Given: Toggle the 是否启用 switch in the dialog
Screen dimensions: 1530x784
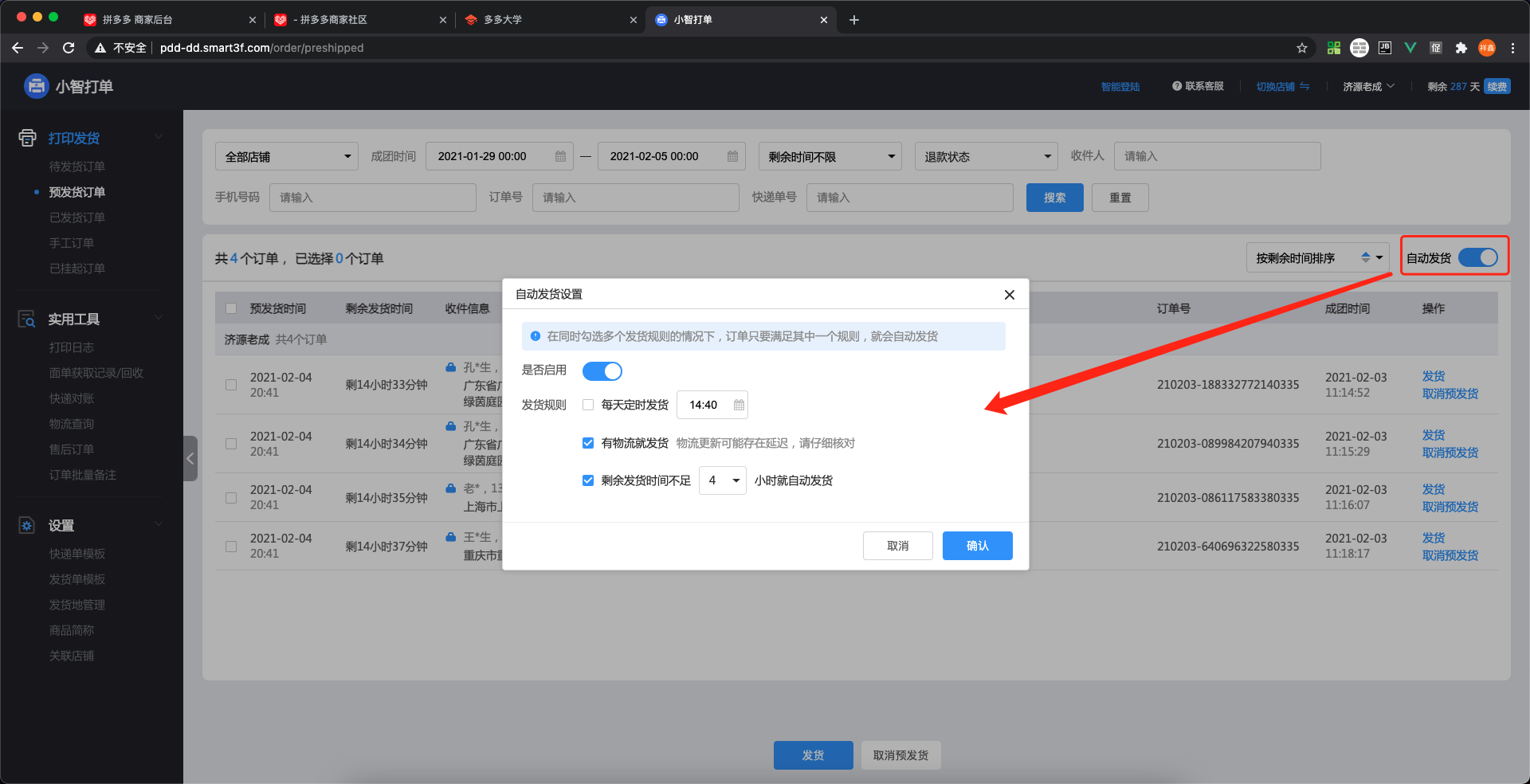Looking at the screenshot, I should (x=602, y=371).
